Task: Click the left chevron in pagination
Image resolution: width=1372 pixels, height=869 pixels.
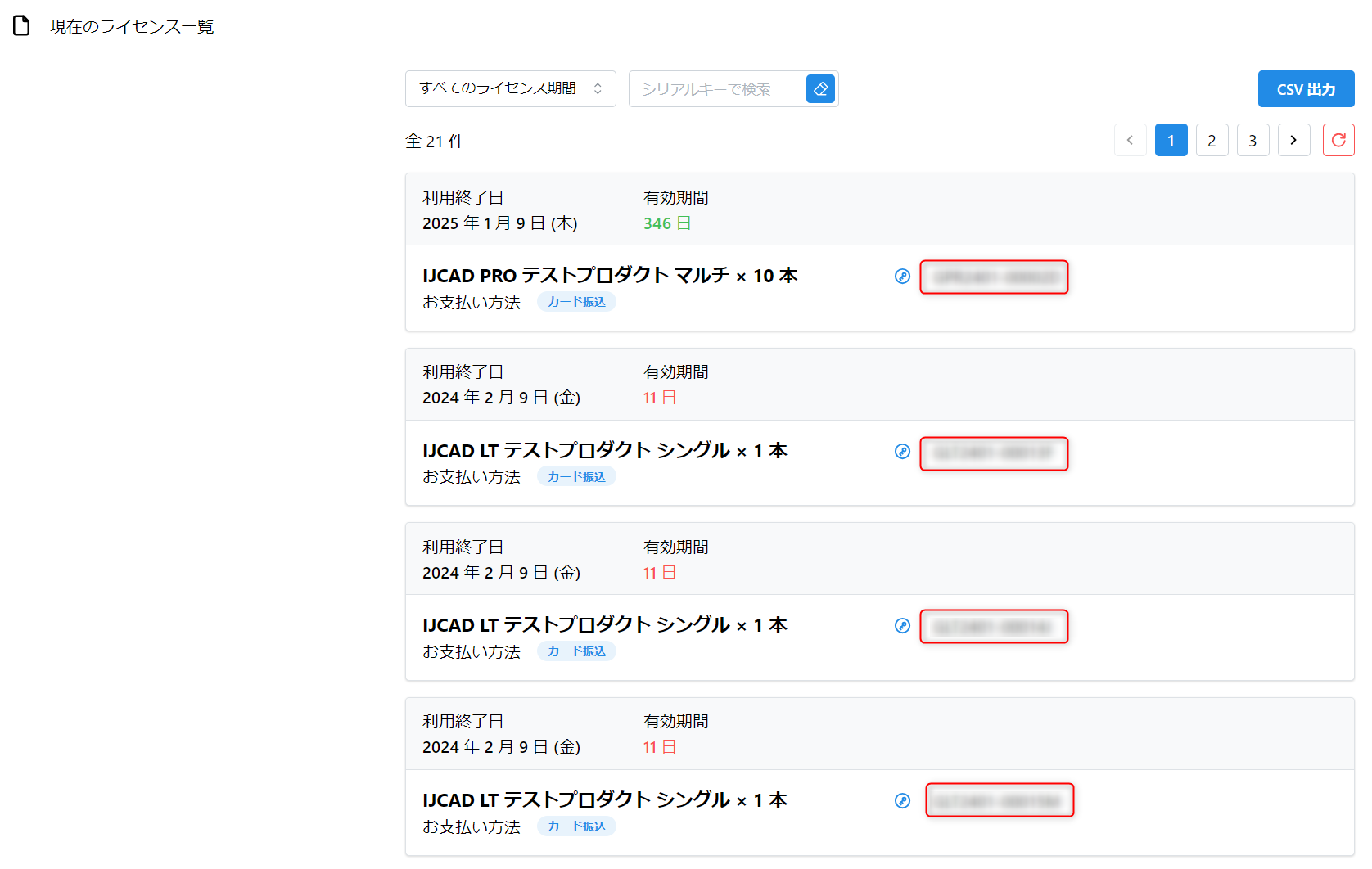Action: (1131, 140)
